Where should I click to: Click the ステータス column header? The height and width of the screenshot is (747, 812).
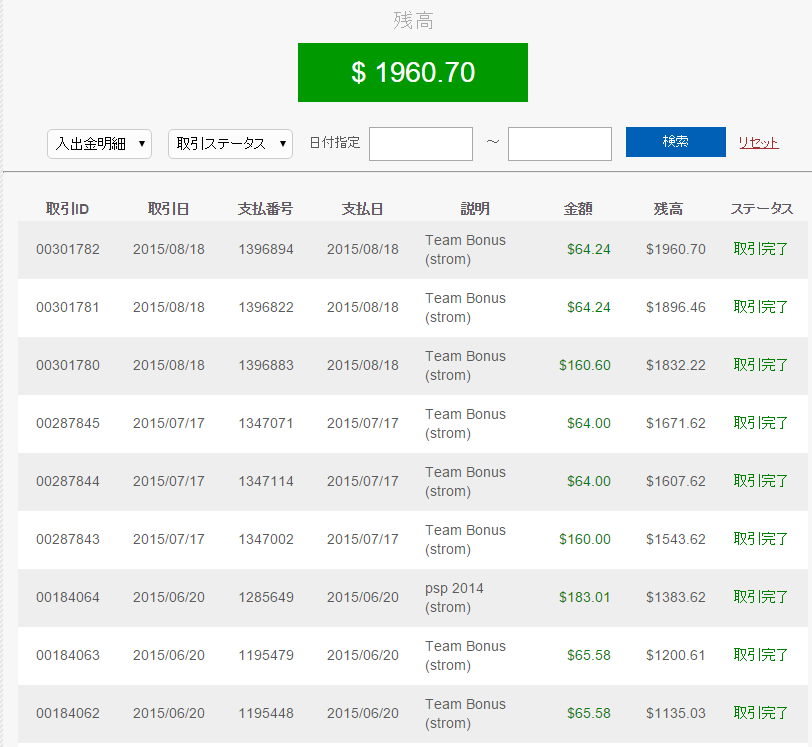tap(761, 209)
